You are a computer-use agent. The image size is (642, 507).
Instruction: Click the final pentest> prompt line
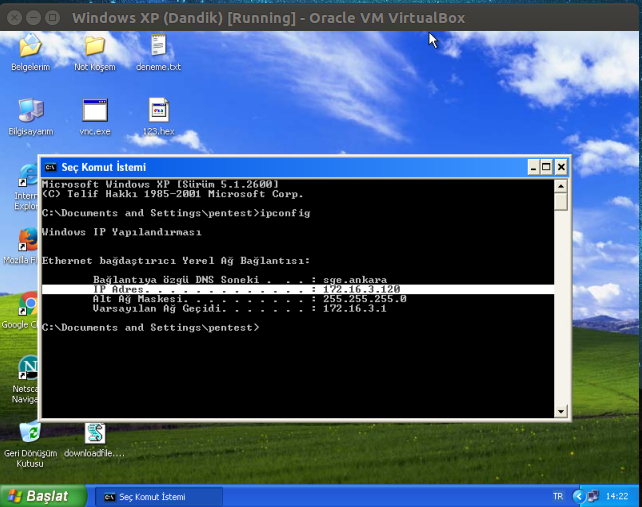151,328
